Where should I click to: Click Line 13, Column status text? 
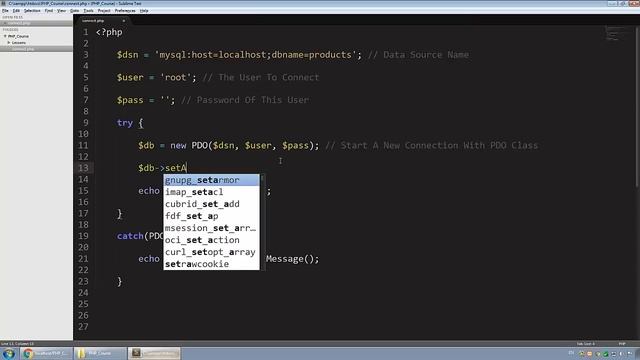pos(18,344)
